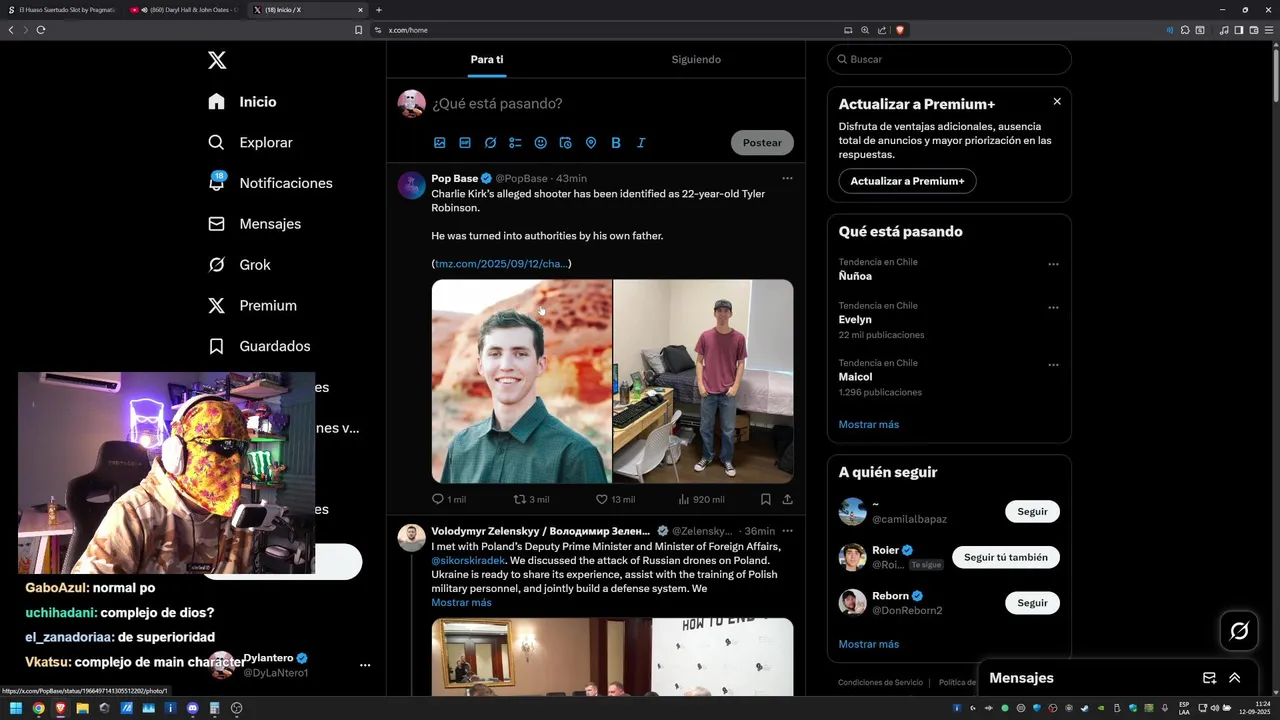Viewport: 1280px width, 720px height.
Task: Open Guardados bookmarks in sidebar
Action: click(x=260, y=346)
